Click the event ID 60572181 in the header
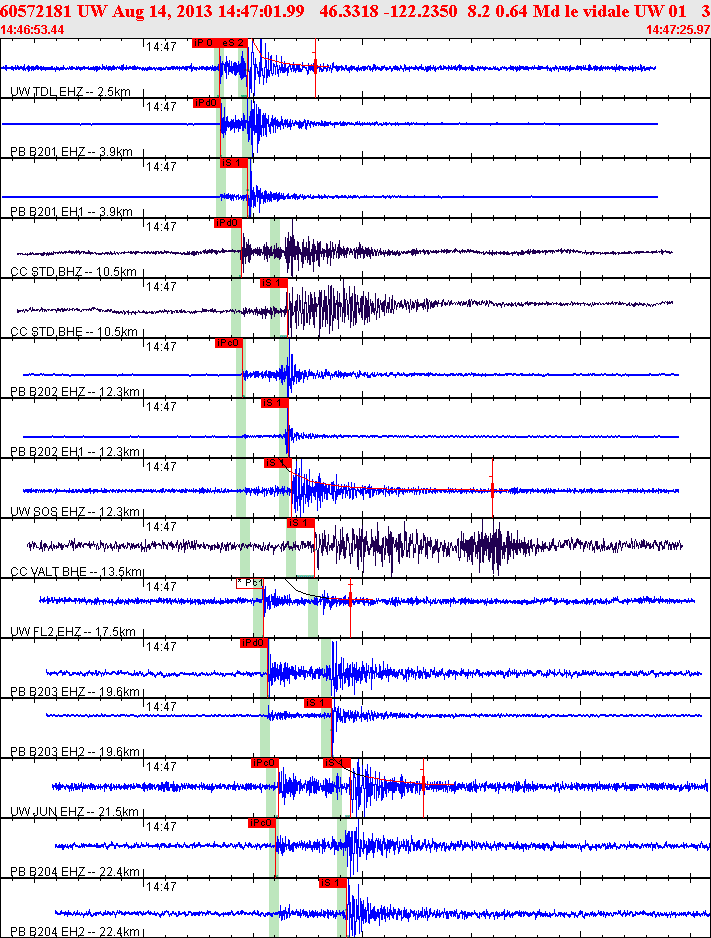The height and width of the screenshot is (938, 711). click(x=36, y=11)
